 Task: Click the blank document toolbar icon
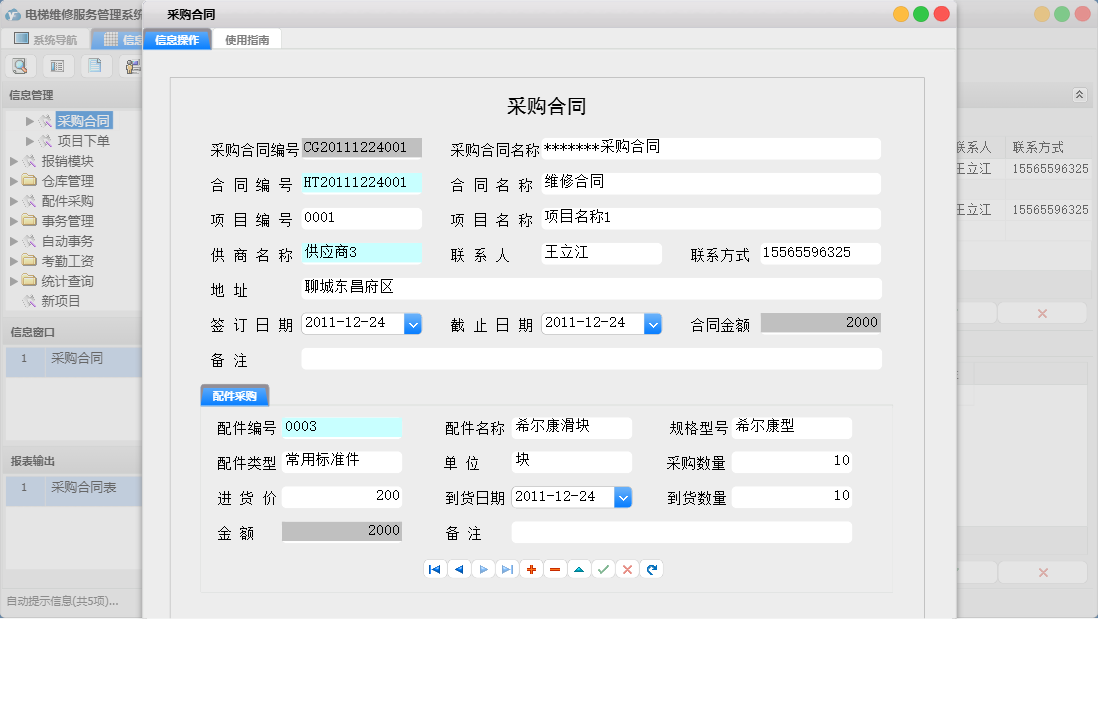(x=95, y=65)
